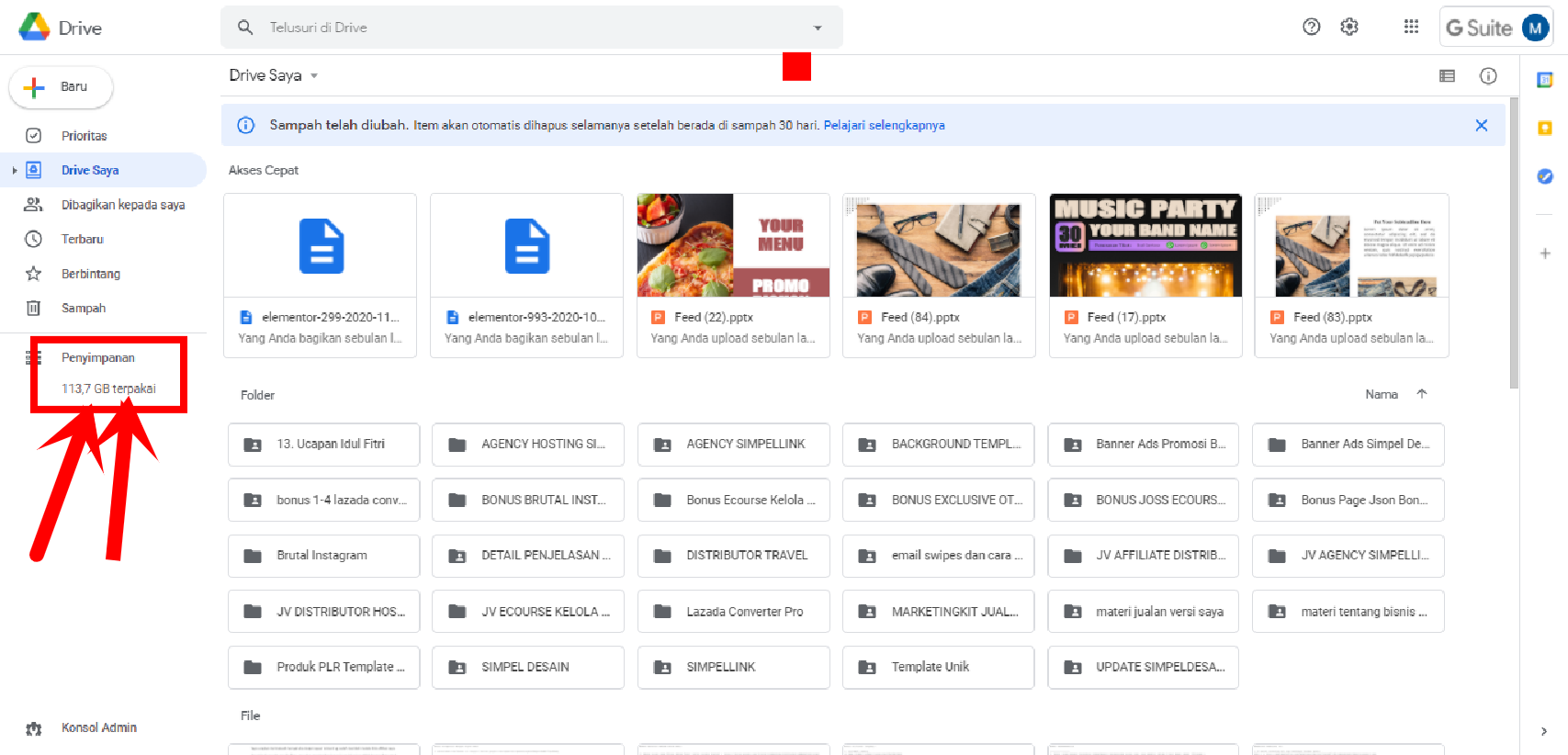Open search options dropdown arrow
The width and height of the screenshot is (1568, 755).
tap(818, 28)
